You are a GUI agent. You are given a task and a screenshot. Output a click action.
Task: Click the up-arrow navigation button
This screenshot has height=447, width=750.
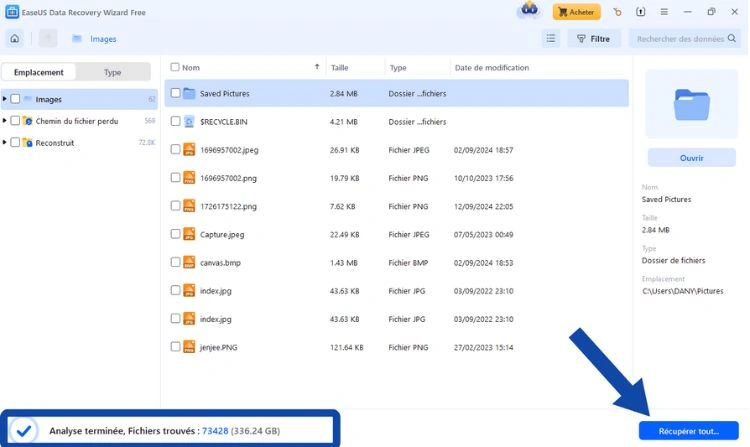pyautogui.click(x=47, y=39)
